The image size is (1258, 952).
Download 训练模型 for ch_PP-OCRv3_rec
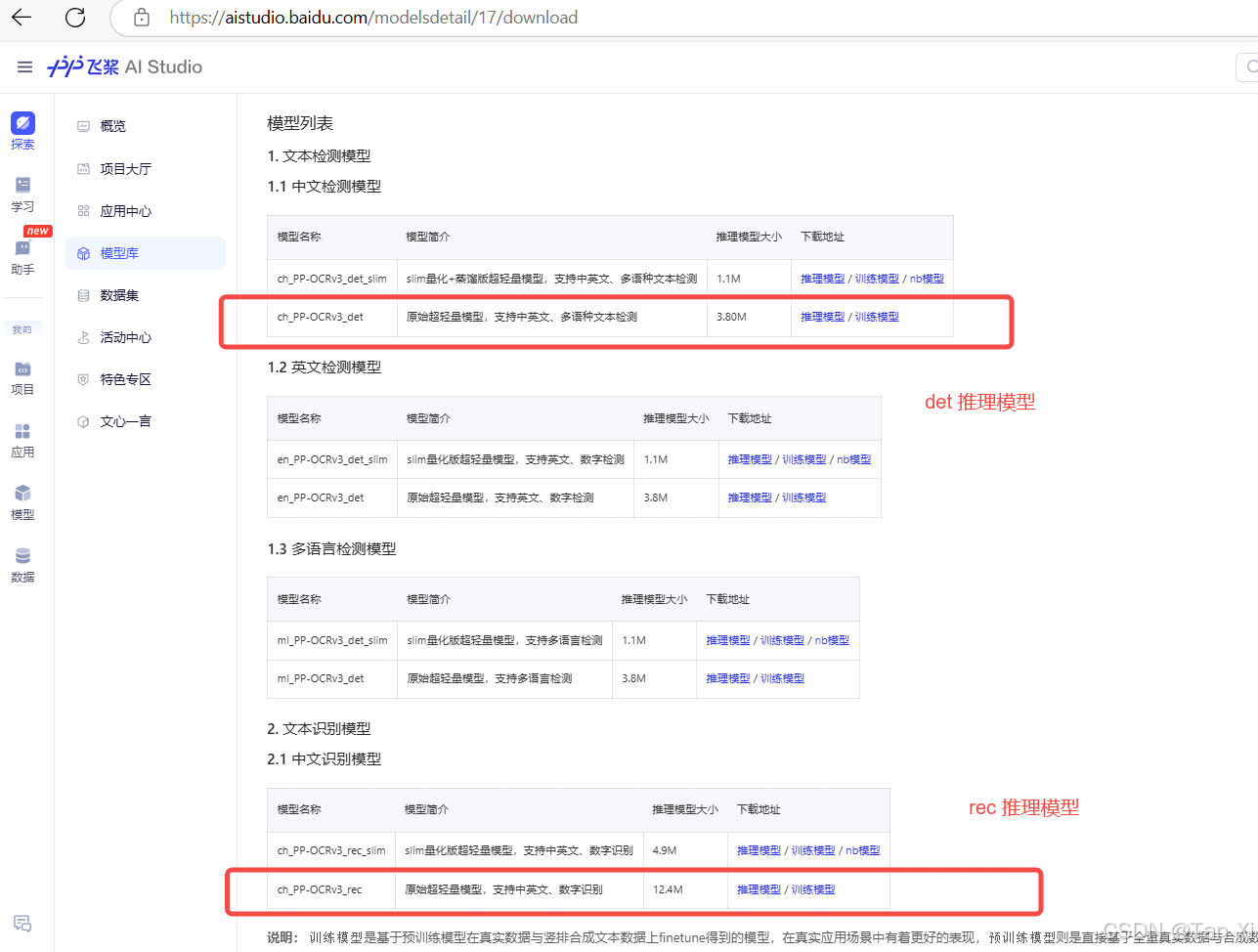pyautogui.click(x=813, y=889)
